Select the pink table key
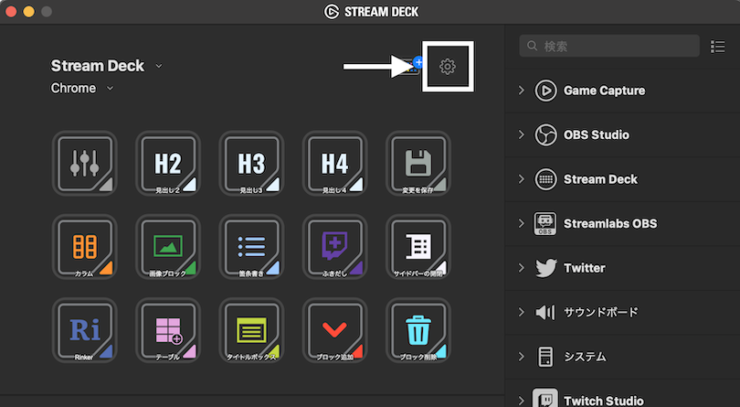The image size is (740, 407). (x=168, y=331)
